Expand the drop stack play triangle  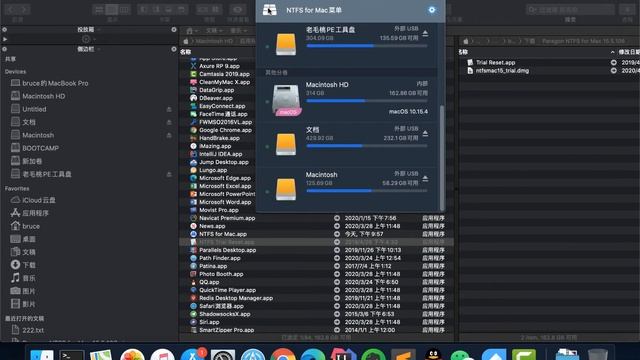click(5, 39)
